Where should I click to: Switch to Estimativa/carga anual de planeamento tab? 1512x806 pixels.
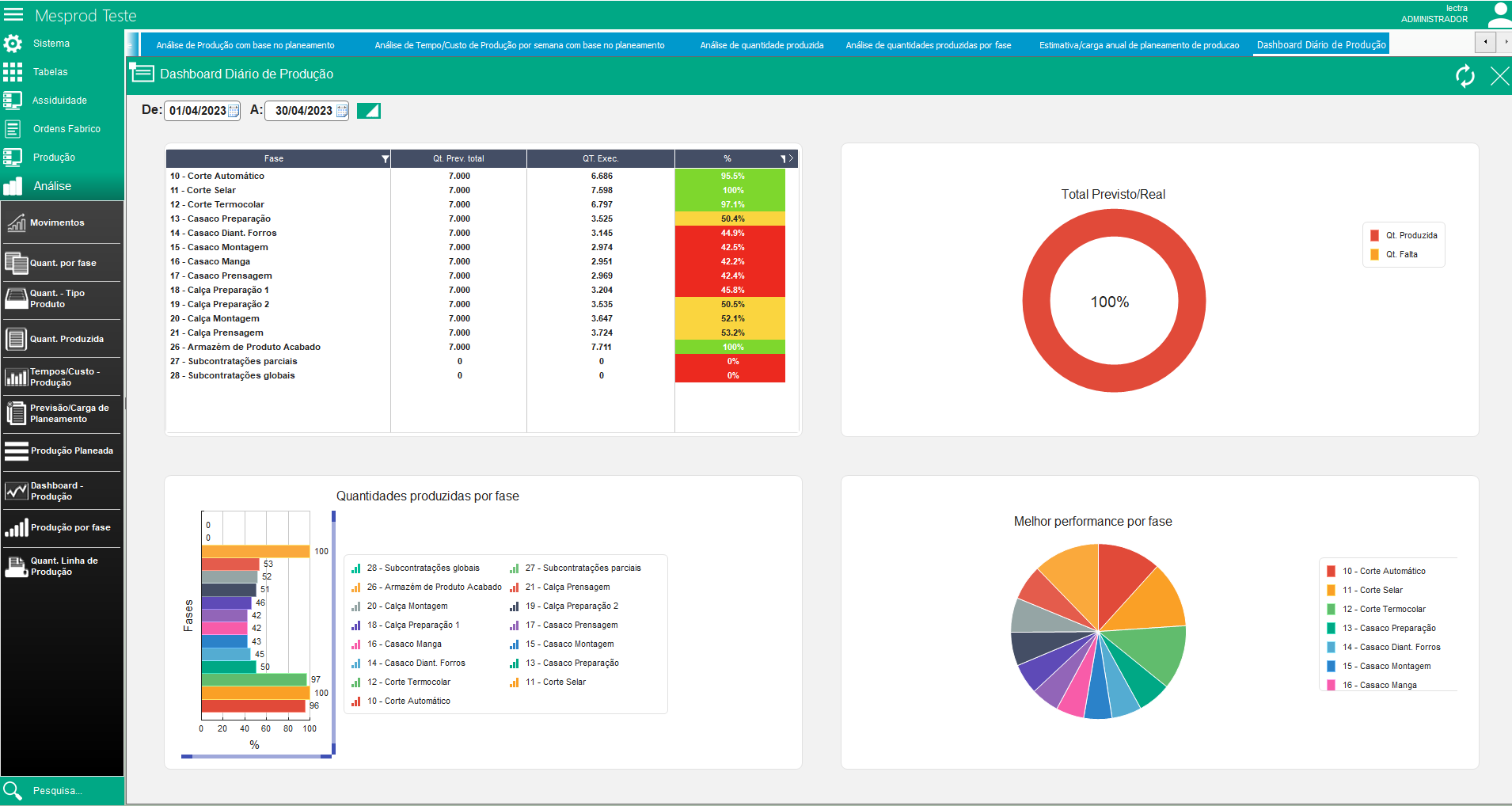[x=1139, y=45]
